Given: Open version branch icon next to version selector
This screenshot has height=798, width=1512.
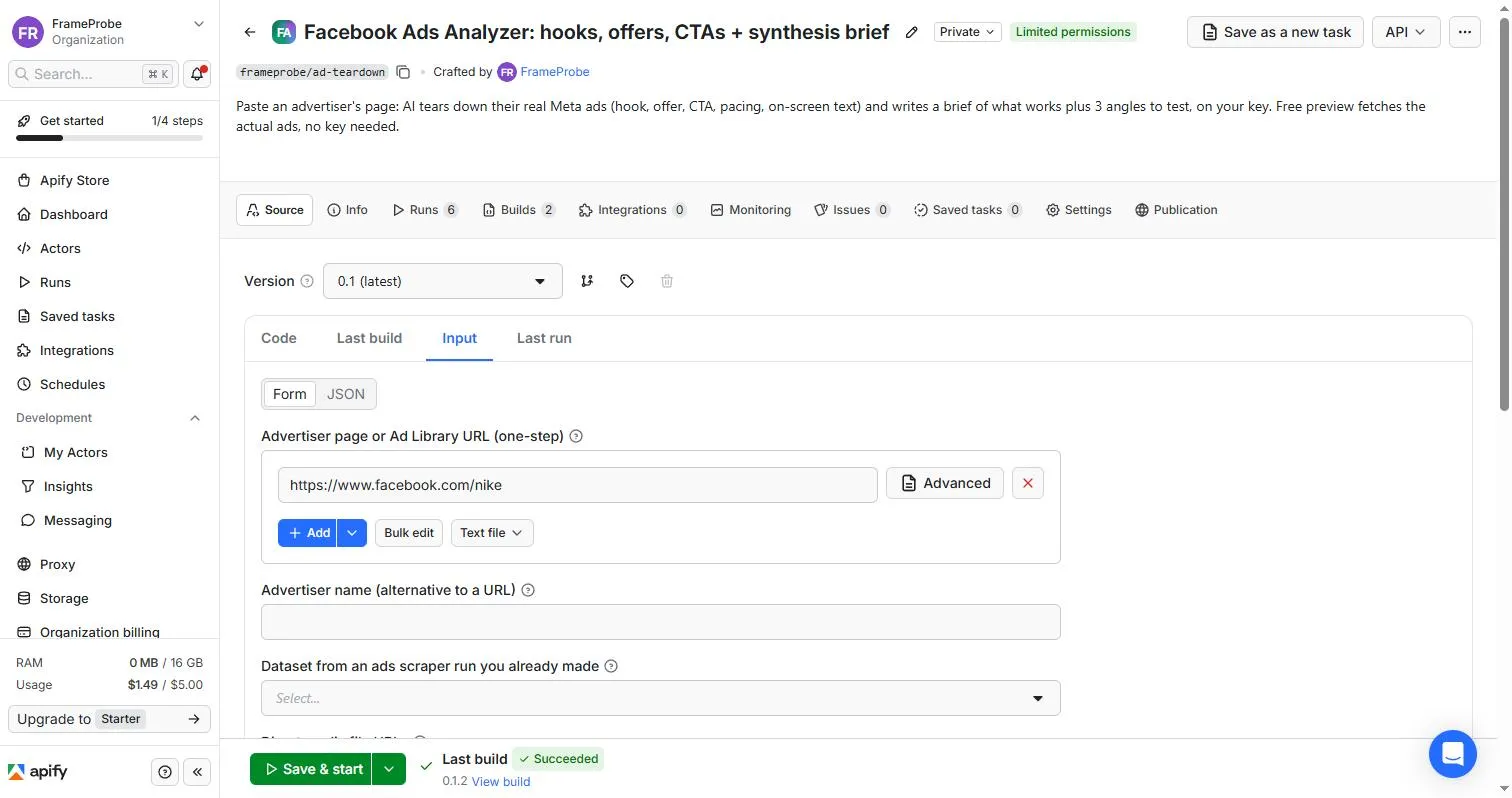Looking at the screenshot, I should [x=587, y=281].
